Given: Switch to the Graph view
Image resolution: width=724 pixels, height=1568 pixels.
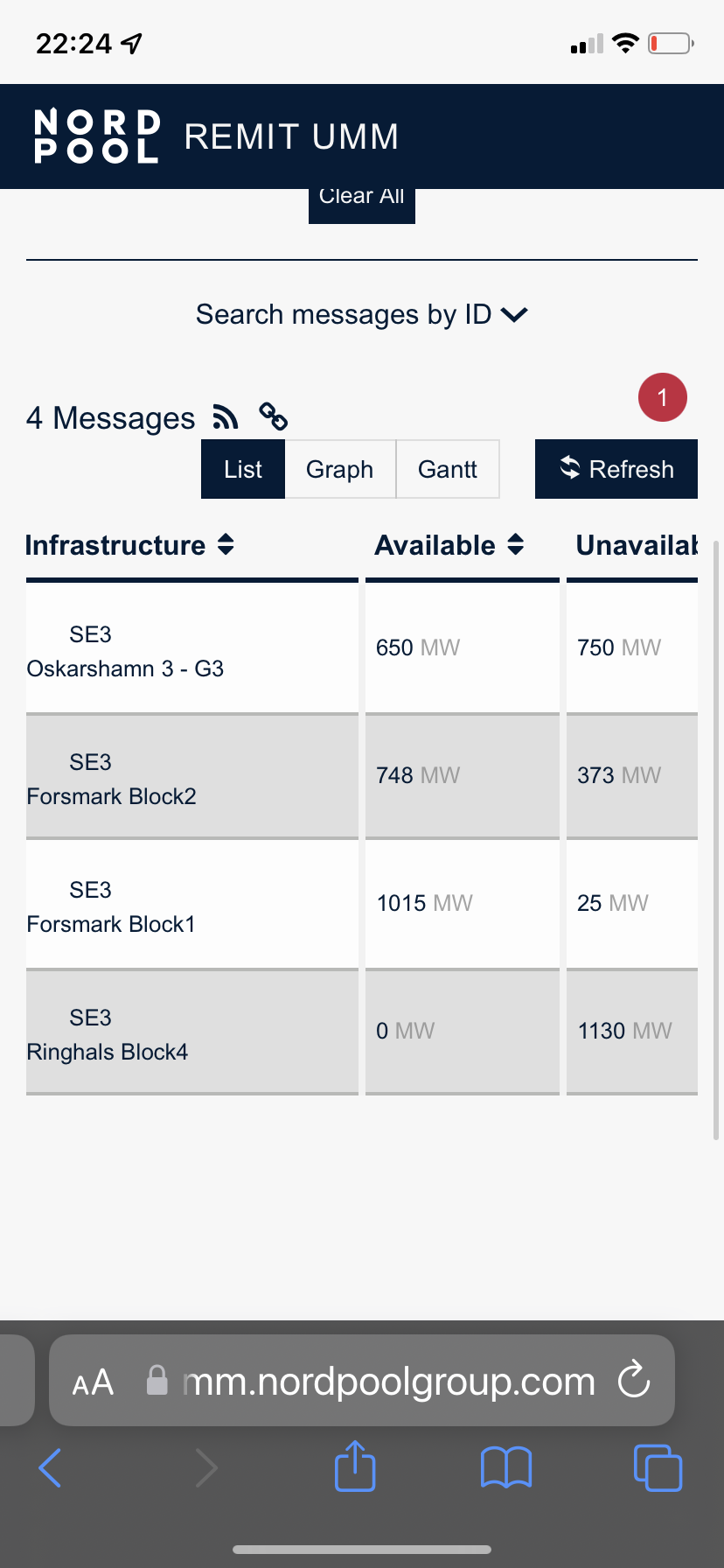Looking at the screenshot, I should pos(340,469).
